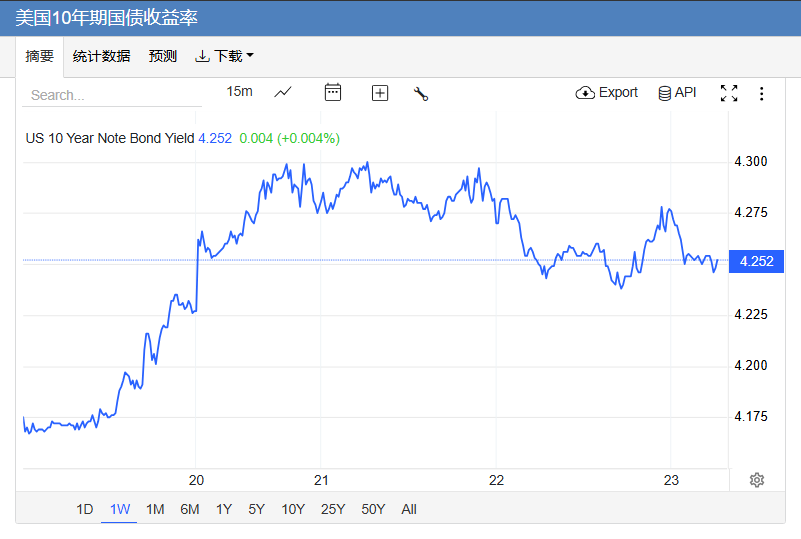This screenshot has height=539, width=801.
Task: Select the 5Y time range
Action: coord(256,509)
